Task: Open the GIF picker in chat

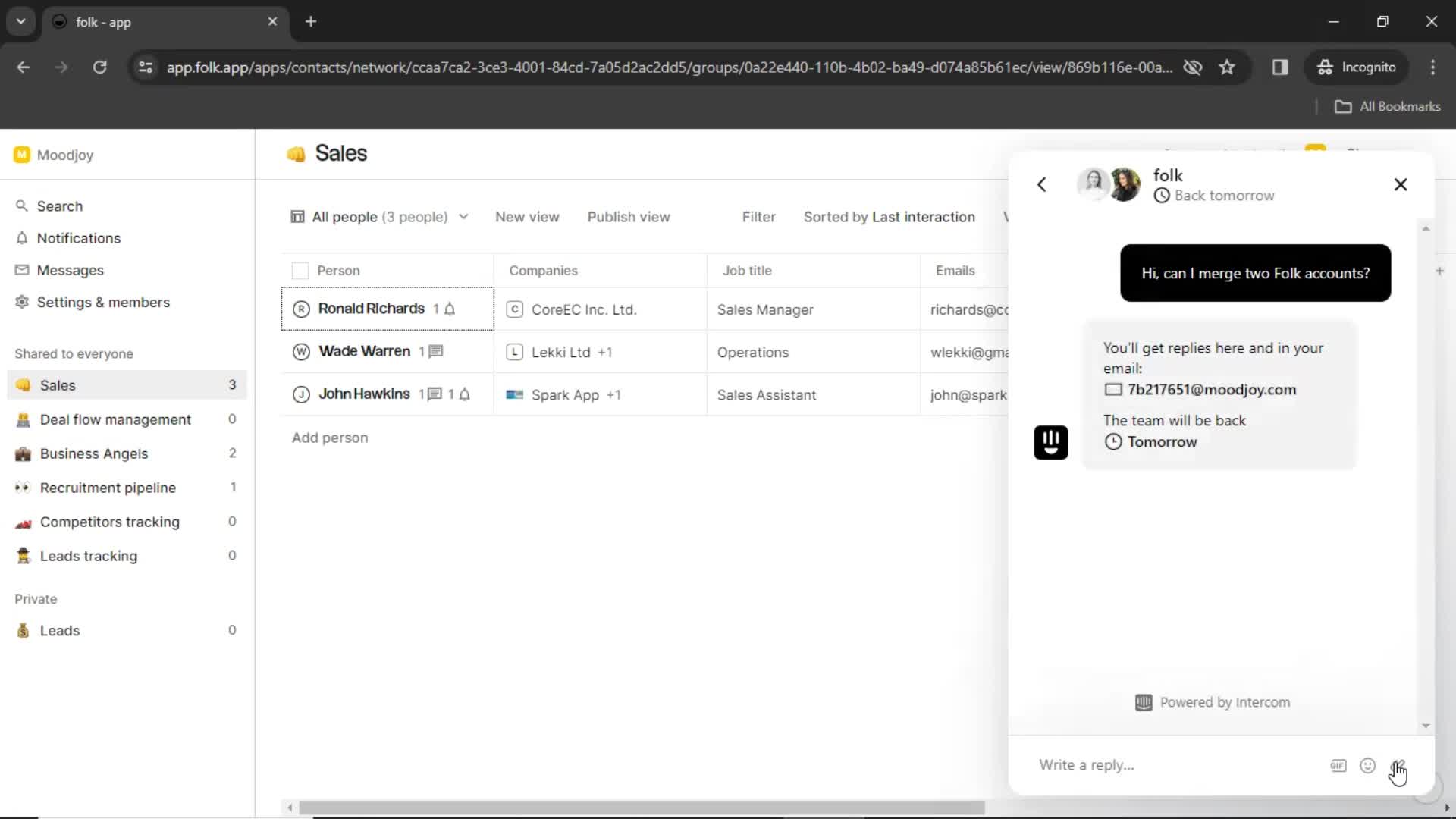Action: (1338, 766)
